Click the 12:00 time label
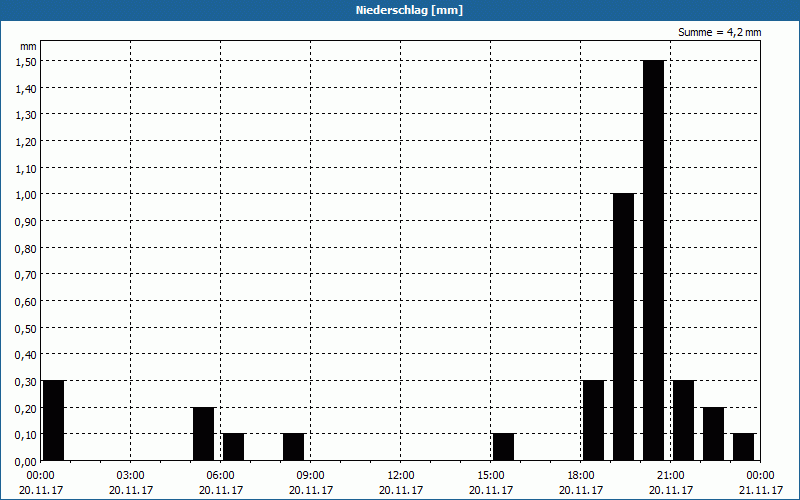This screenshot has width=800, height=500. pos(401,476)
